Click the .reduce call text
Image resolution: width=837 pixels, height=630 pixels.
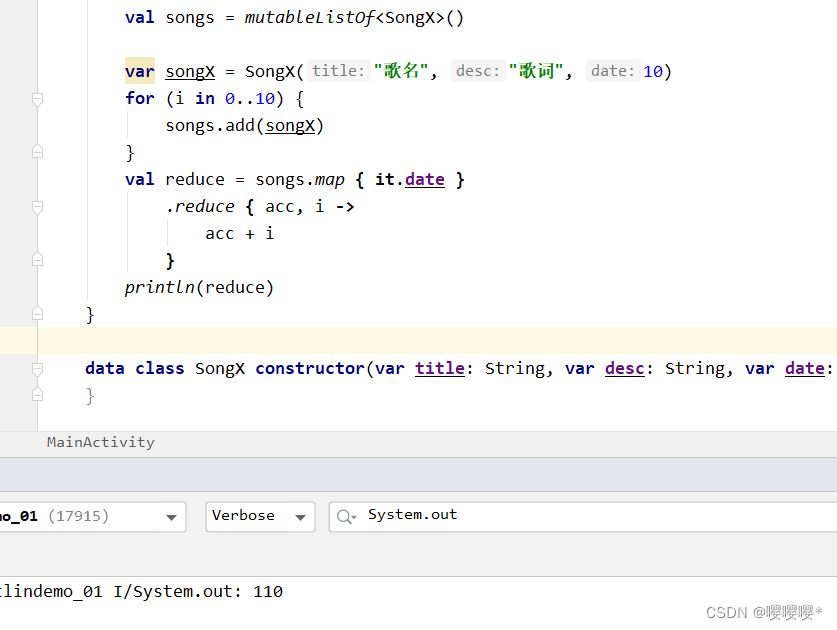point(200,207)
